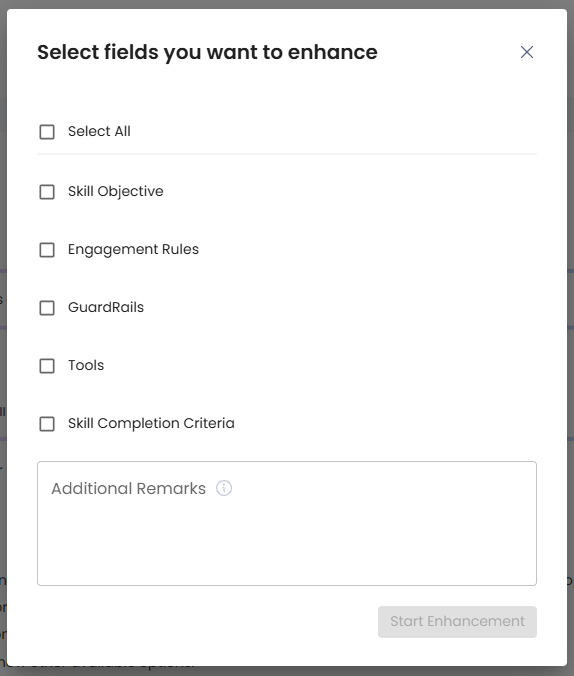Click the 'GuardRails' label text
Viewport: 574px width, 676px height.
(106, 307)
